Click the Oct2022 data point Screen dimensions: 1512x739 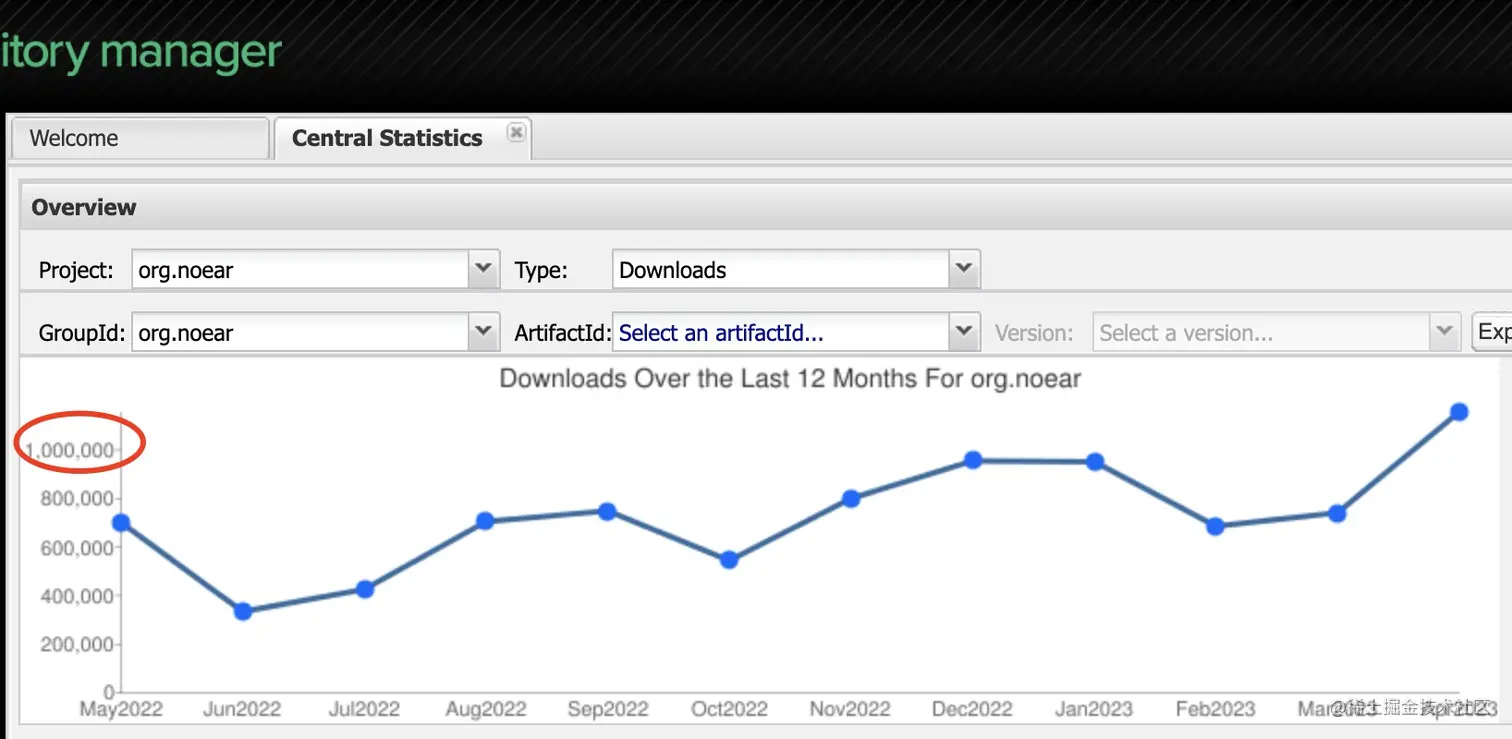(x=729, y=560)
